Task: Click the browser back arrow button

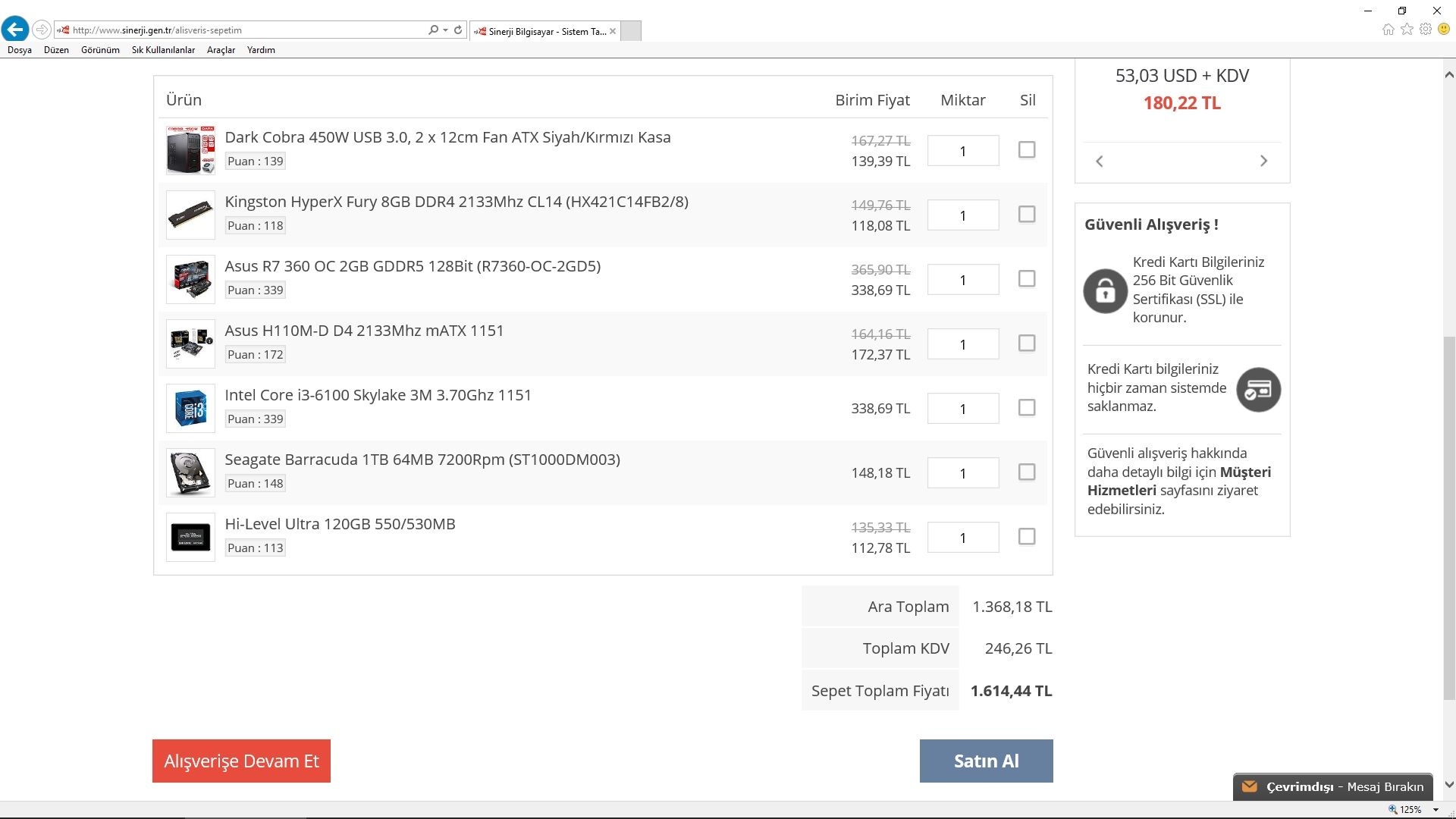Action: 15,30
